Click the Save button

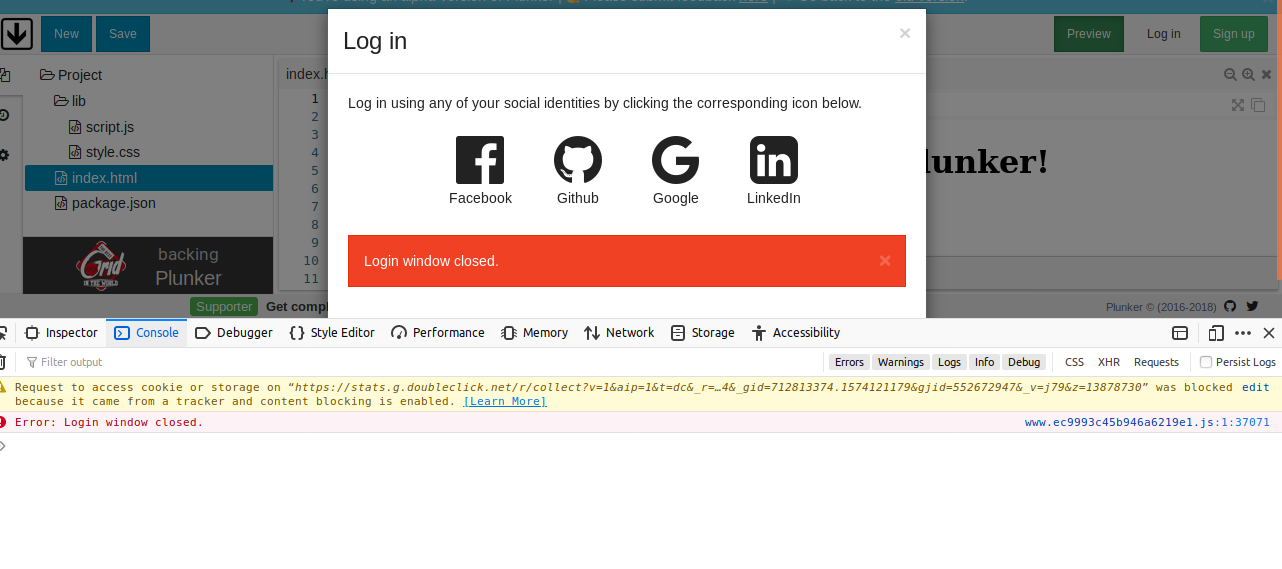pyautogui.click(x=123, y=34)
